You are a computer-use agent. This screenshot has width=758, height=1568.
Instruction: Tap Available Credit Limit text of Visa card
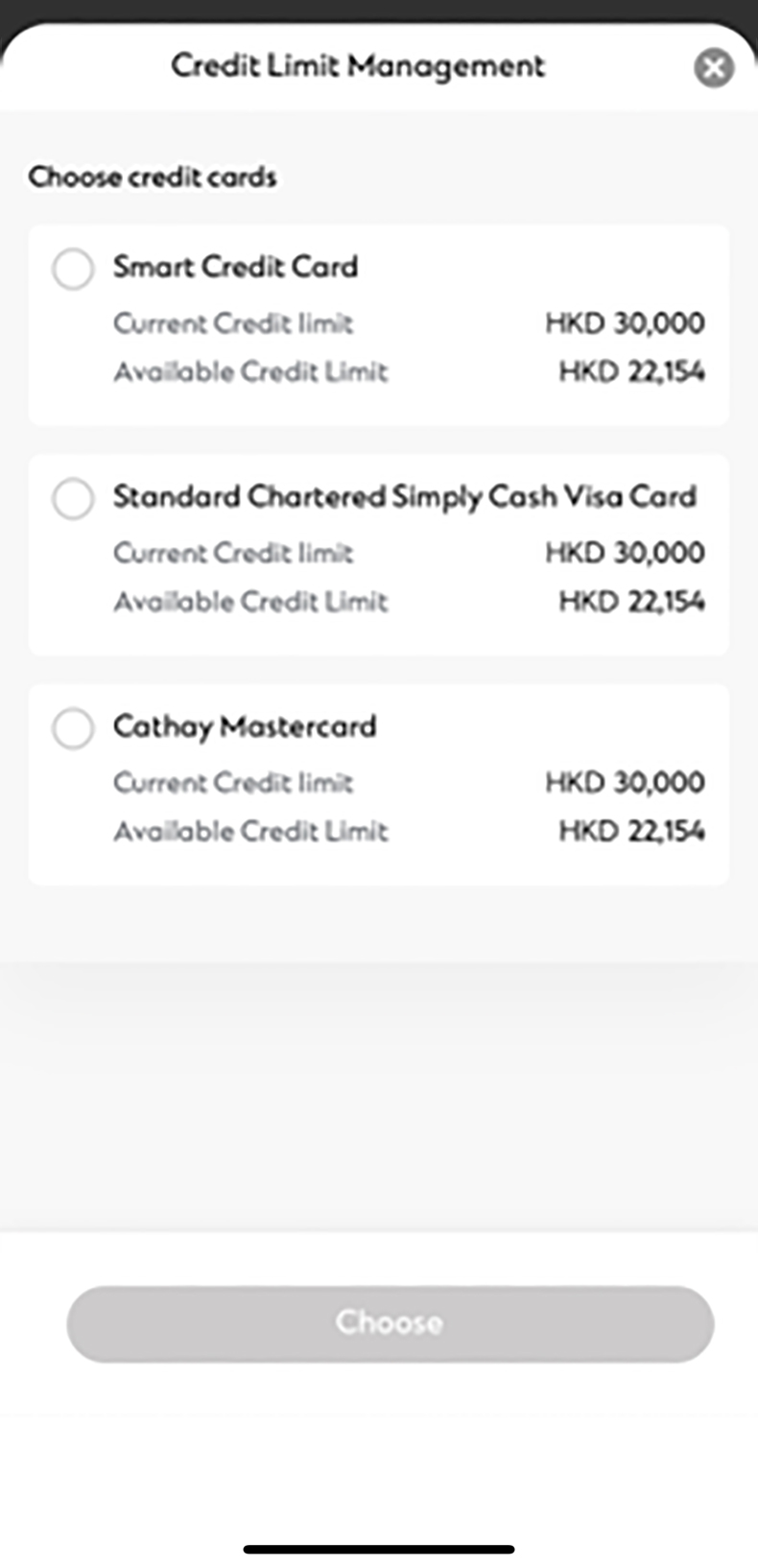[x=251, y=602]
